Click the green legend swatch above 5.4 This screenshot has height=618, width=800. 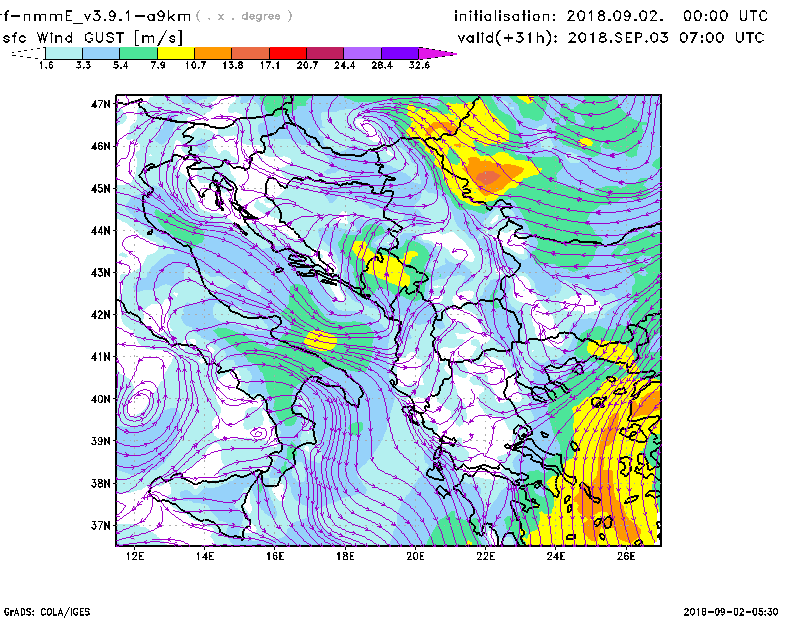(138, 53)
